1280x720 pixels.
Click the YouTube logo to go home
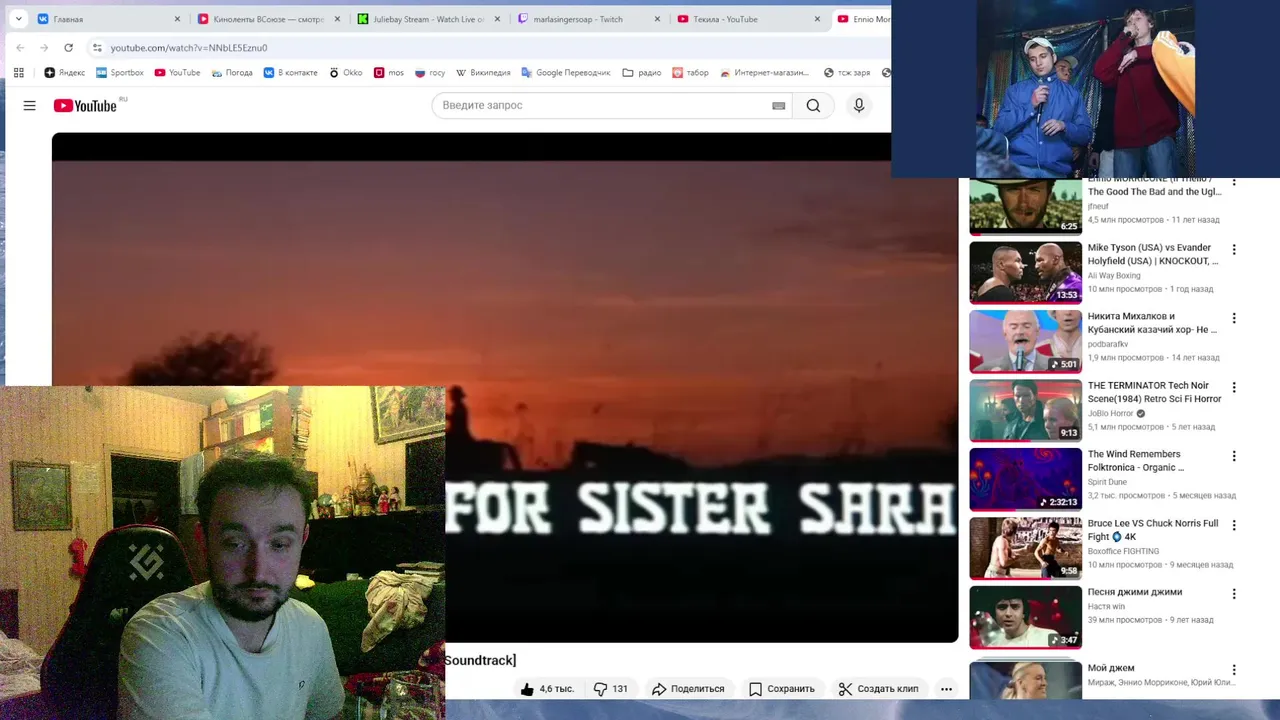[85, 105]
